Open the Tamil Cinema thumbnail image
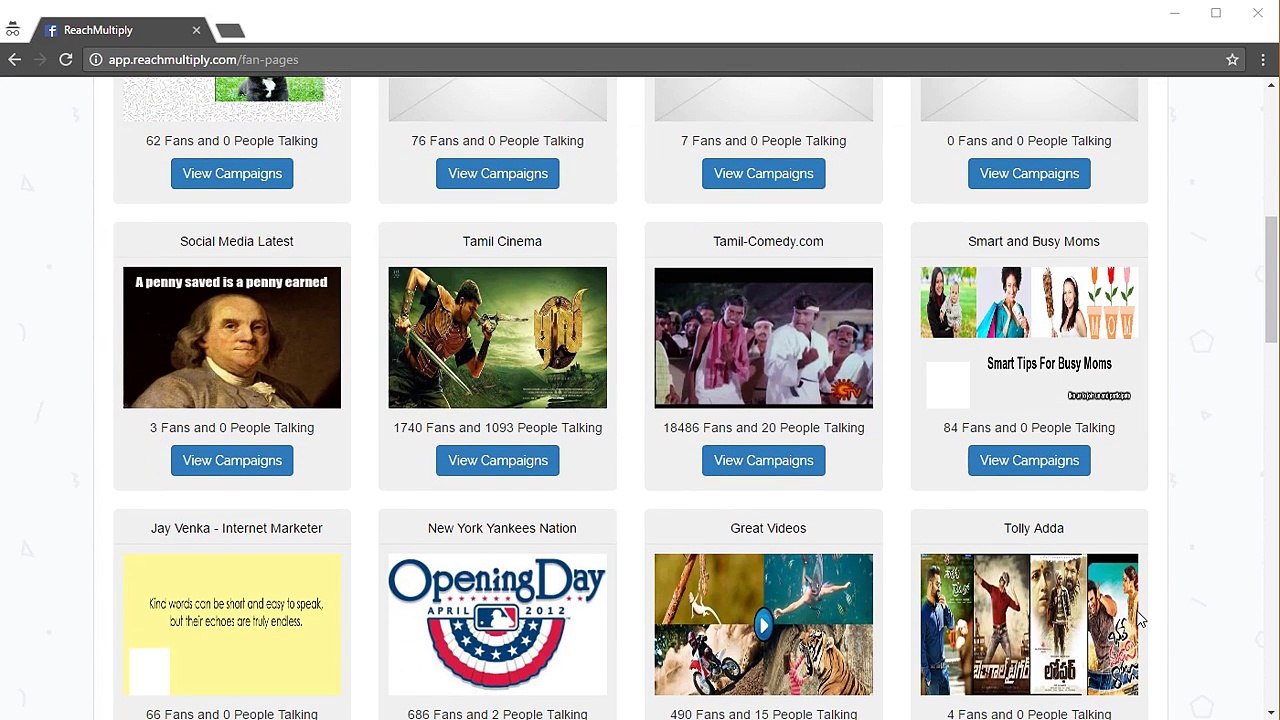The height and width of the screenshot is (720, 1280). click(498, 338)
